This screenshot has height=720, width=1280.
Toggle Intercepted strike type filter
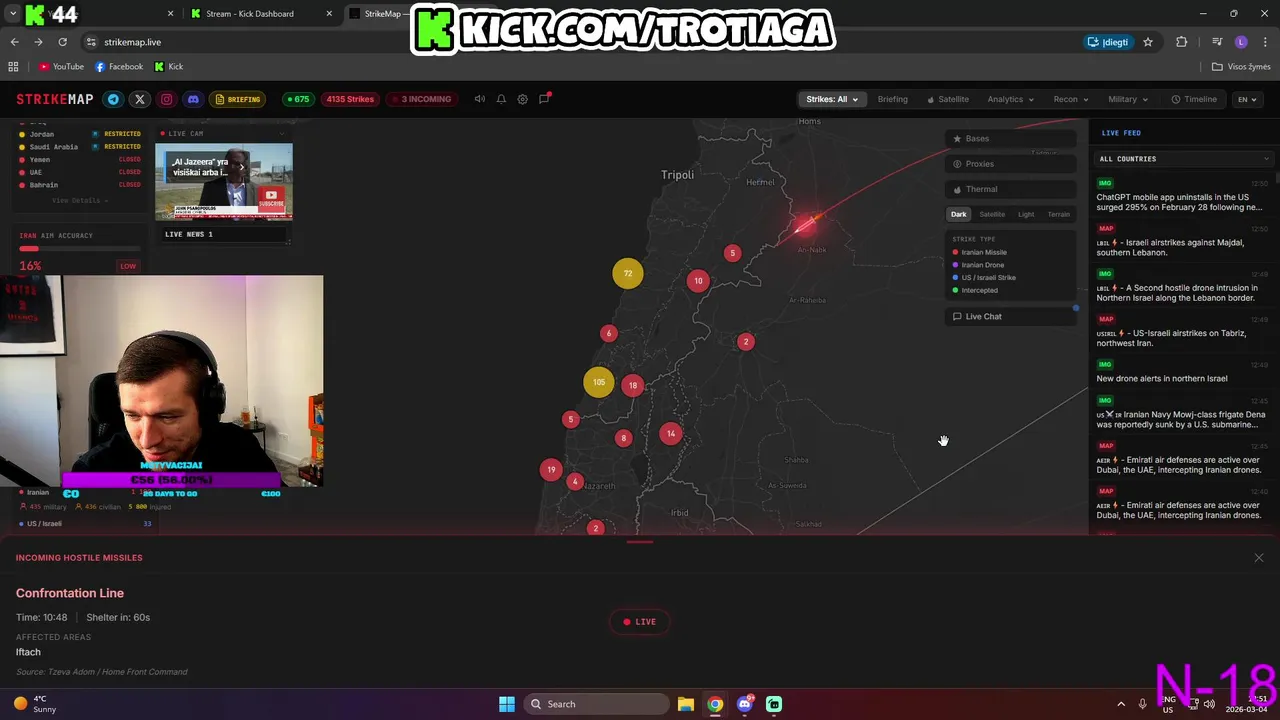[975, 290]
